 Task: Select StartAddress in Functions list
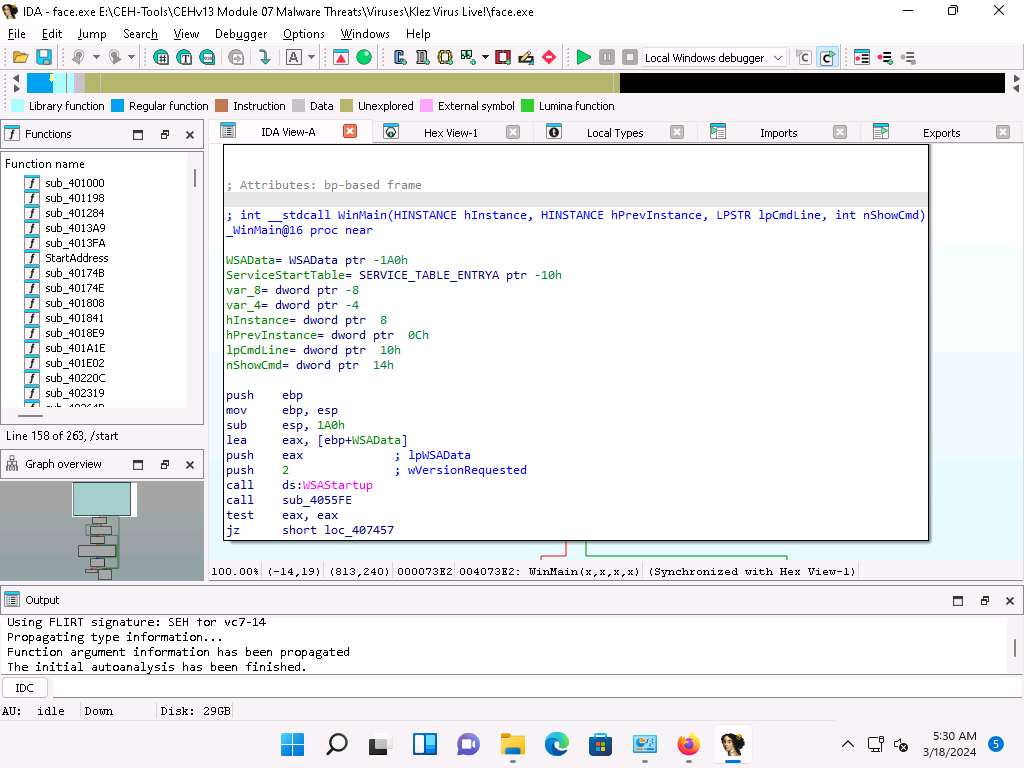point(76,258)
